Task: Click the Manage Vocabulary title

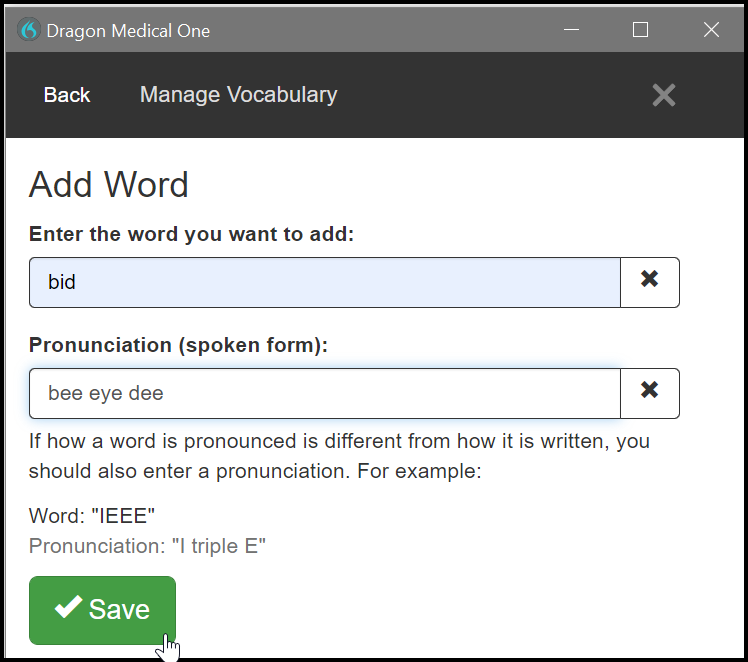Action: point(239,95)
